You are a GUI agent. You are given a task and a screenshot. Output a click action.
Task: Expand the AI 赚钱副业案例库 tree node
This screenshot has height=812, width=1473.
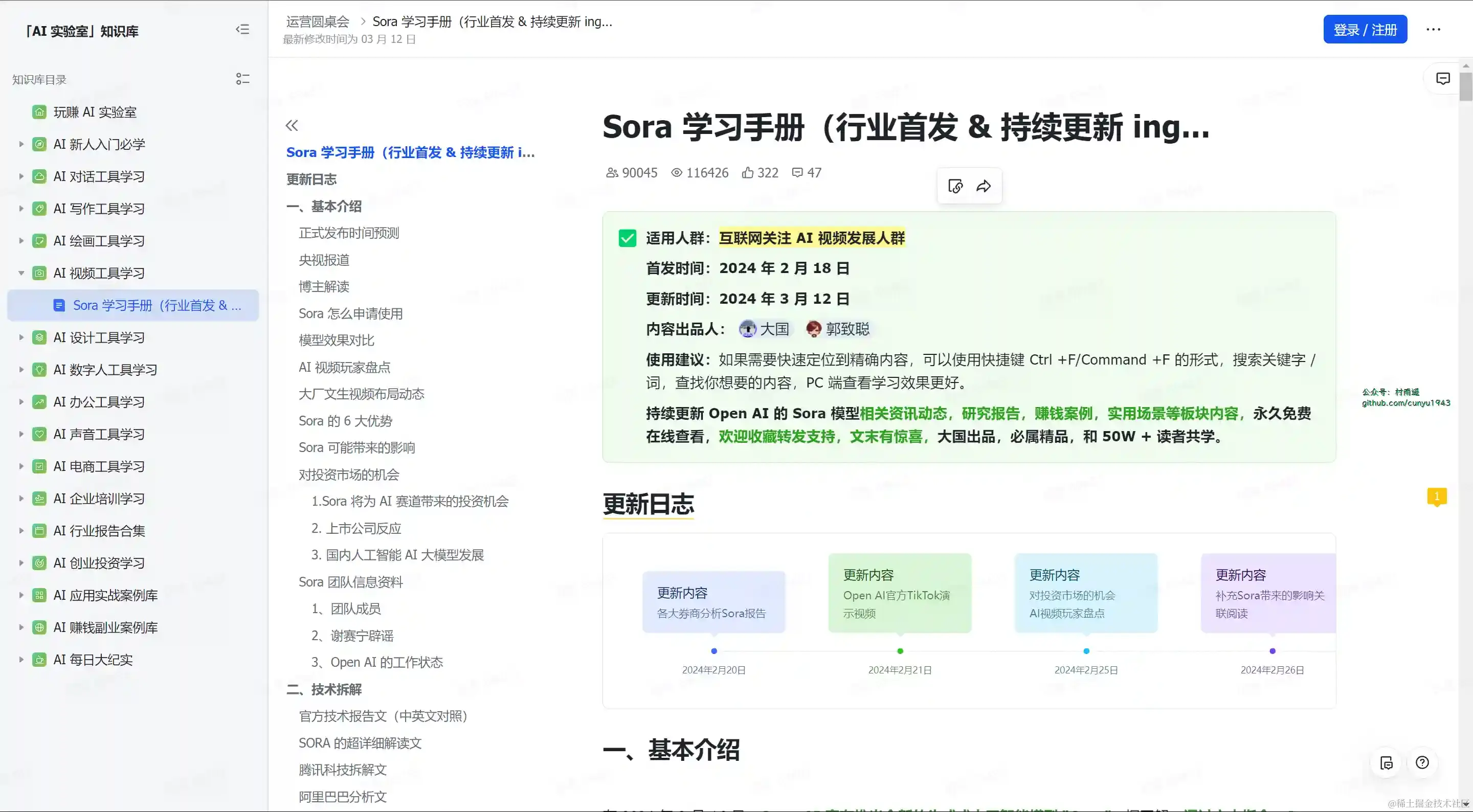tap(21, 627)
